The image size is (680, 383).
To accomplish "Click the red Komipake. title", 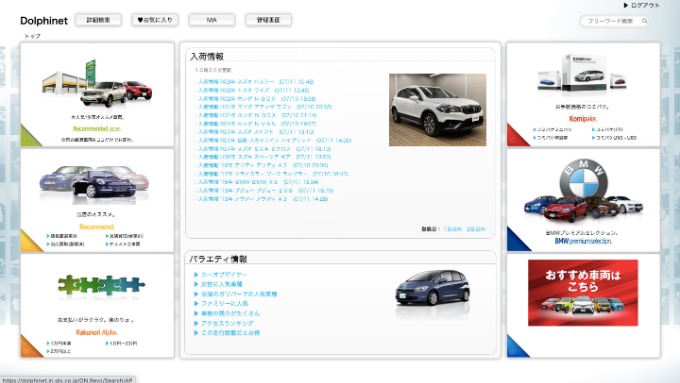I will click(x=583, y=119).
